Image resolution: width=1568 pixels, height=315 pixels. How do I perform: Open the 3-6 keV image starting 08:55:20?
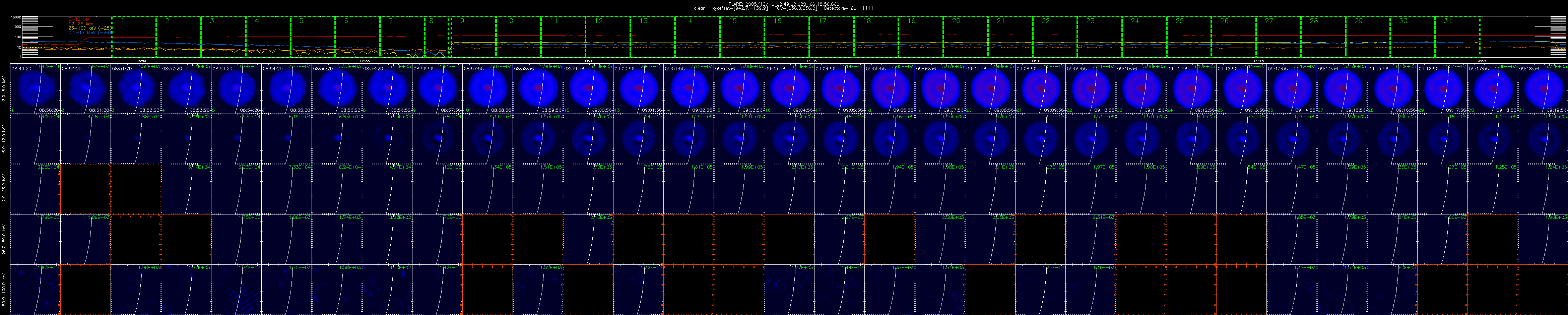337,88
